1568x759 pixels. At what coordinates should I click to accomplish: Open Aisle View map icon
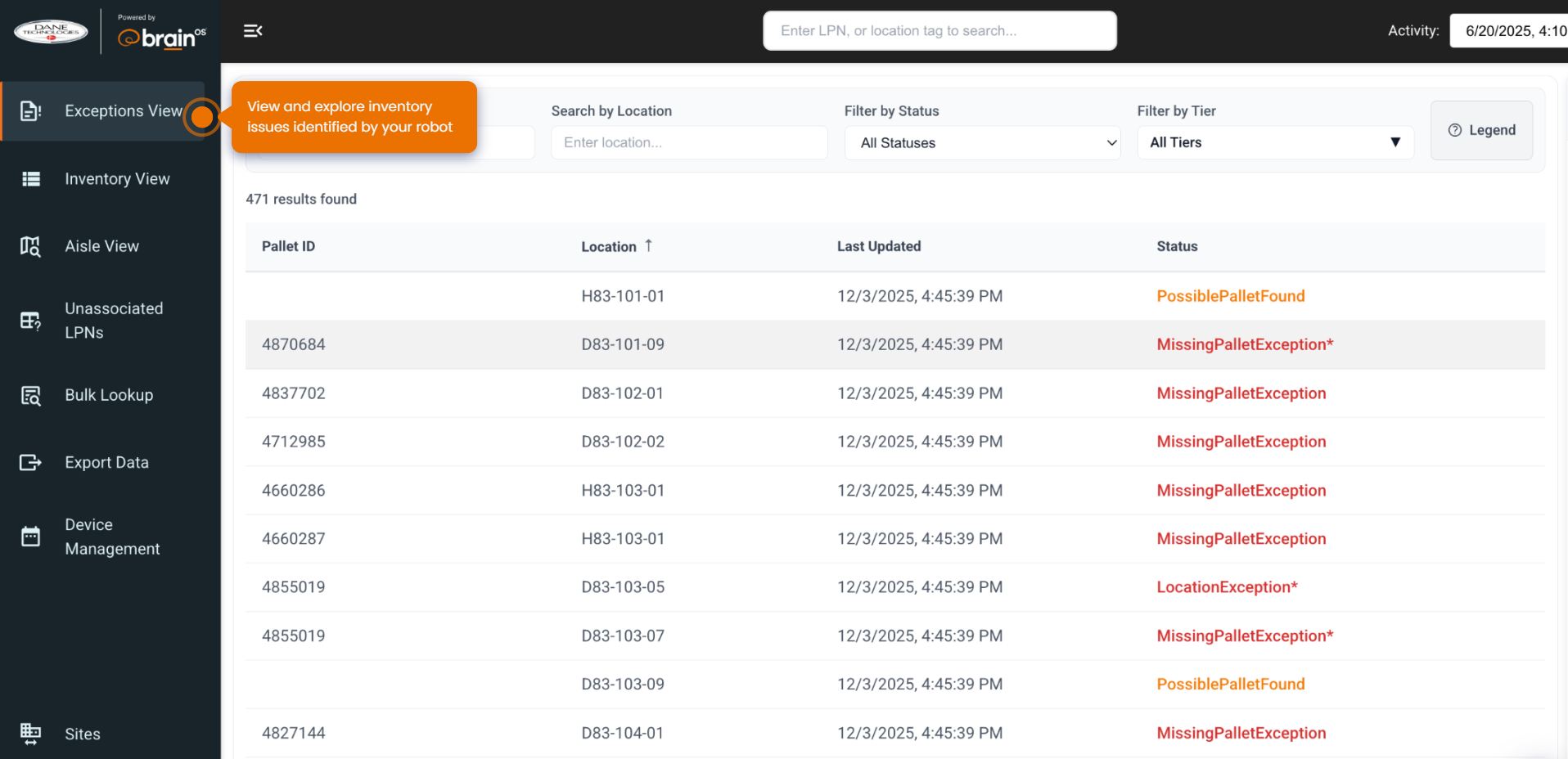pyautogui.click(x=30, y=246)
